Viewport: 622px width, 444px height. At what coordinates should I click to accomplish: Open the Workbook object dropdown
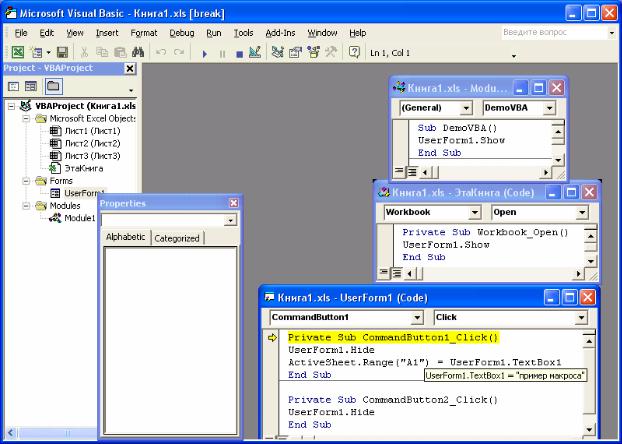click(x=474, y=212)
